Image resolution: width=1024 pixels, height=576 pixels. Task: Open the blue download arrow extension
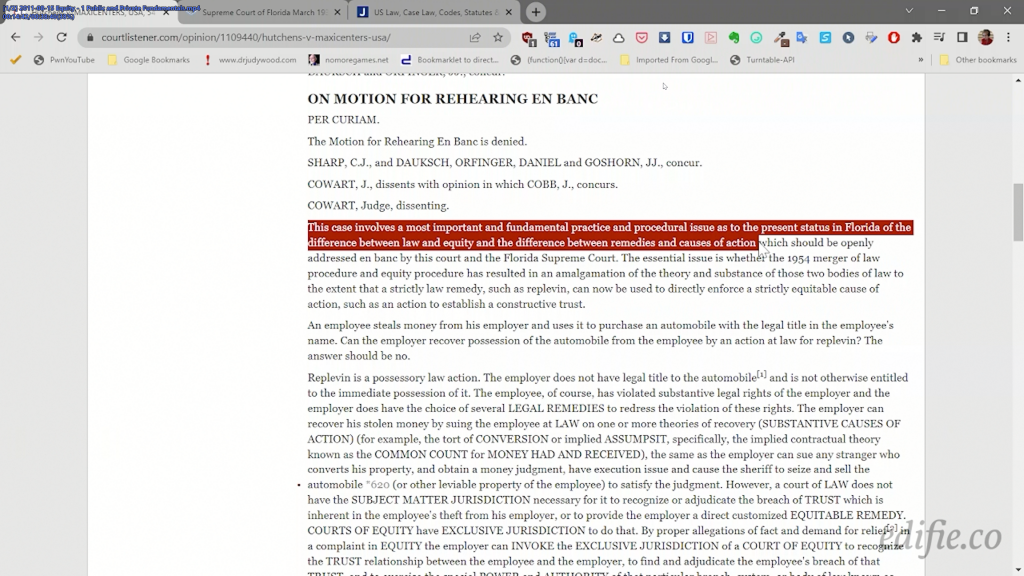664,38
